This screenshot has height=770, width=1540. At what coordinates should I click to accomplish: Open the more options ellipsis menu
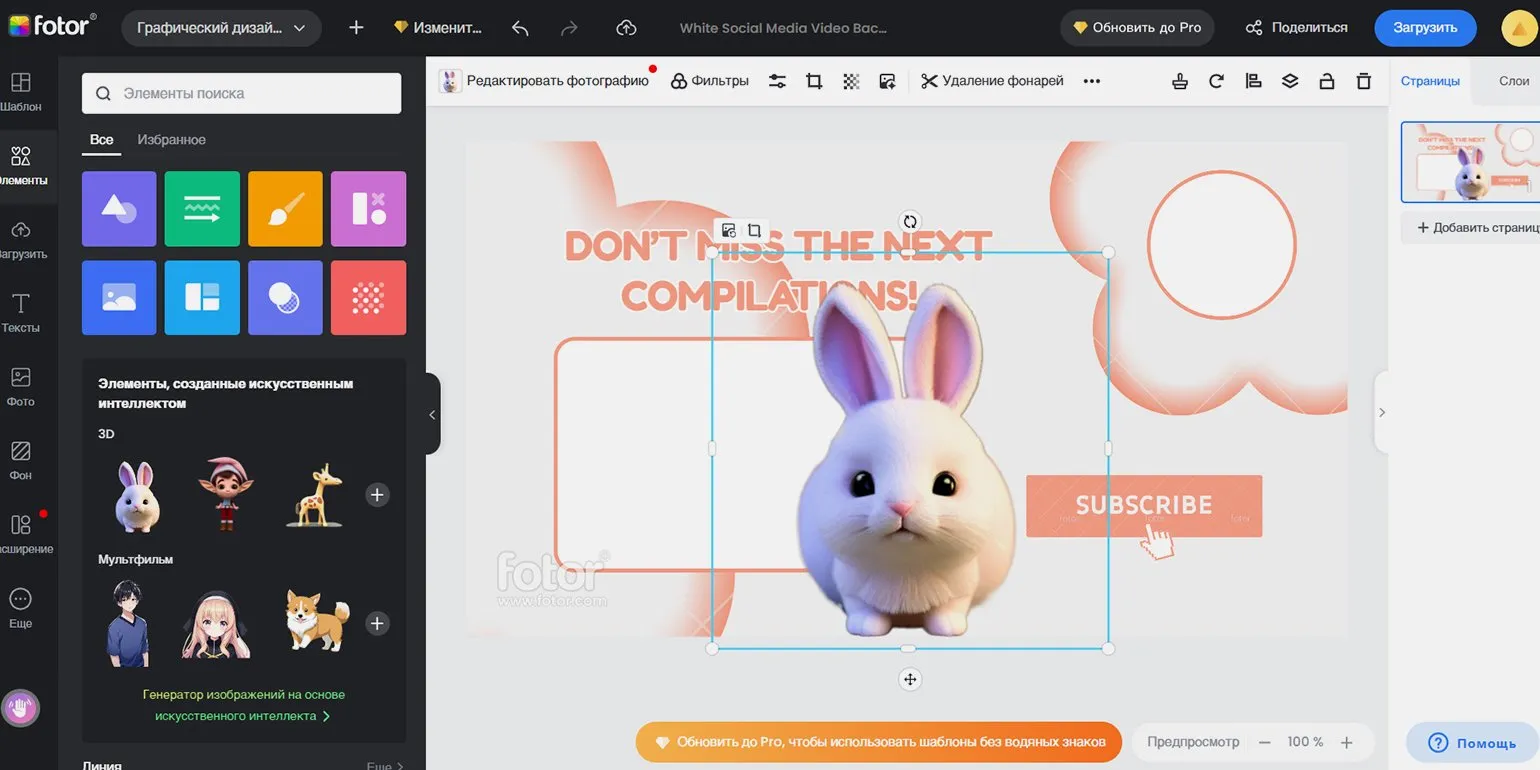1091,81
